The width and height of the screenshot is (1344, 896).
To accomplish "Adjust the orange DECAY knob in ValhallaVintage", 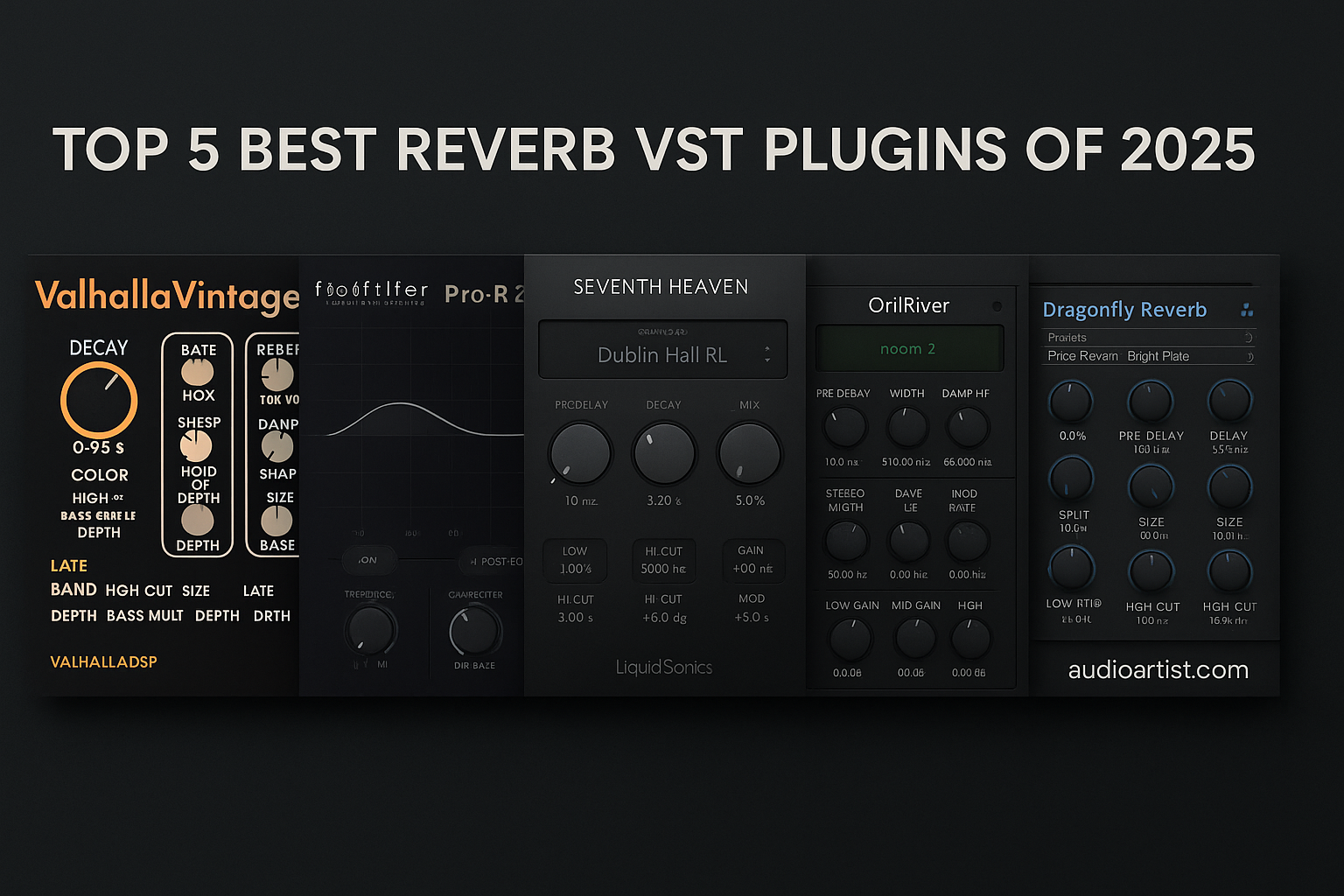I will (x=97, y=401).
